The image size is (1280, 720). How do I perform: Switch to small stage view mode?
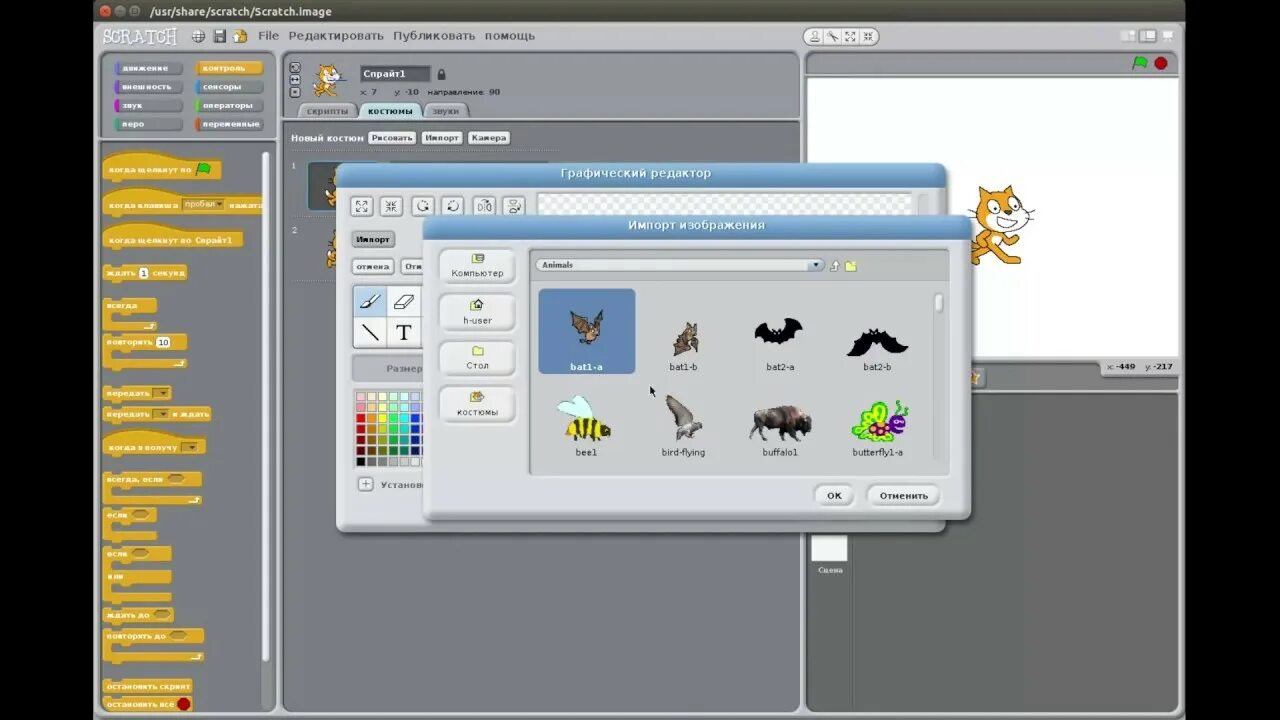tap(1128, 36)
